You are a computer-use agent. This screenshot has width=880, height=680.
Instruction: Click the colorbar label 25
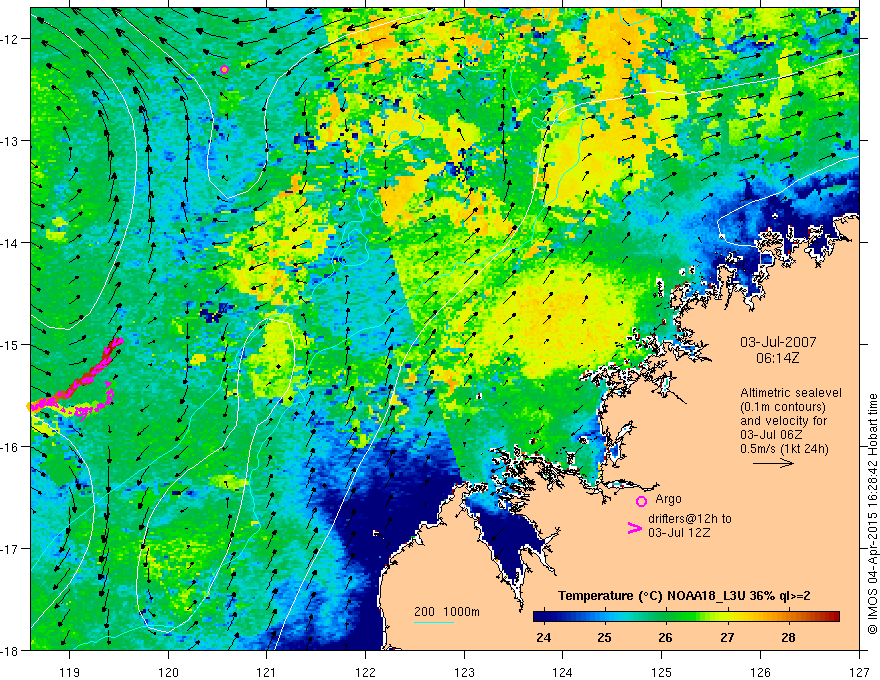[x=604, y=637]
